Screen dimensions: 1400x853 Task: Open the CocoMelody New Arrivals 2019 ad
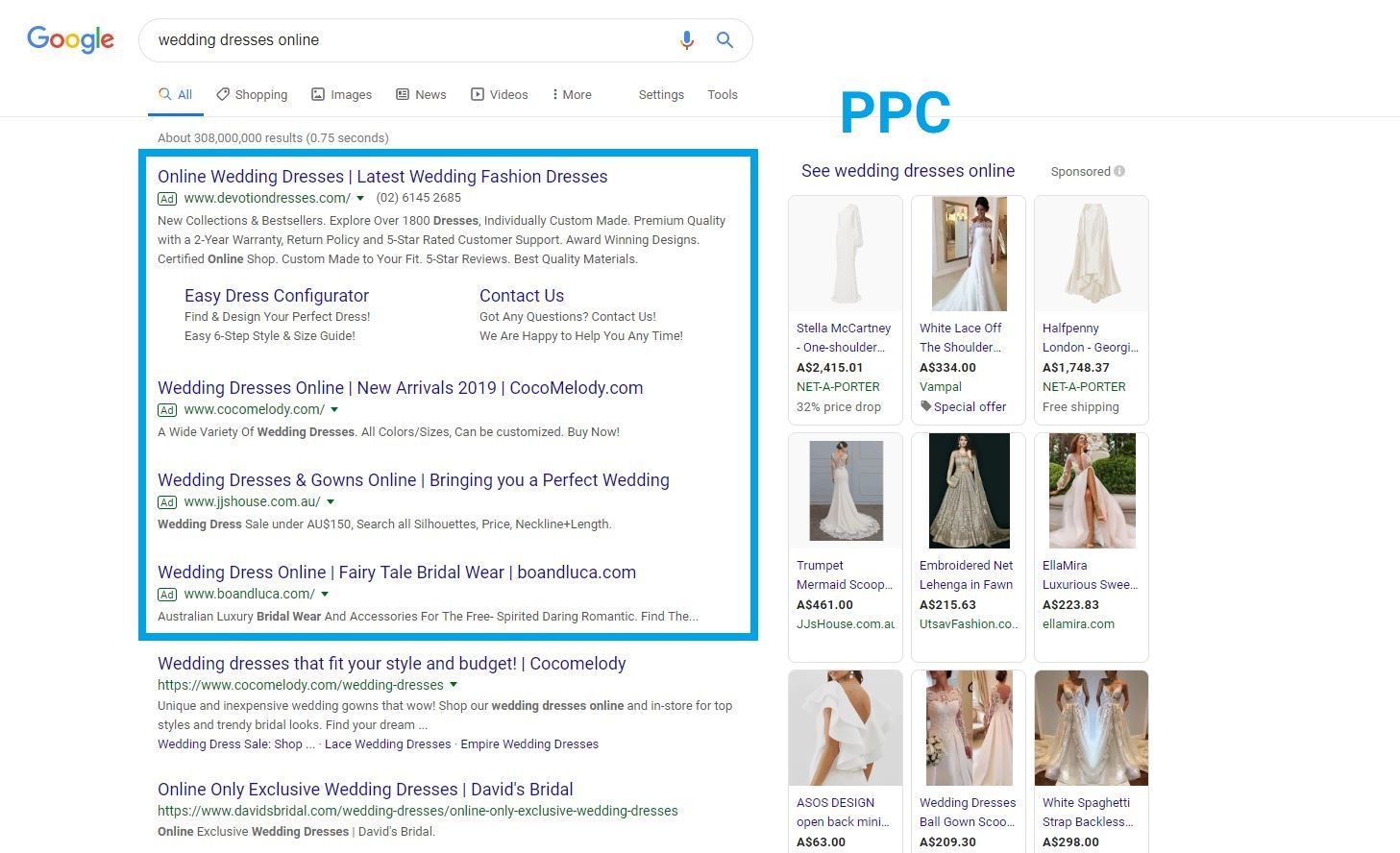[401, 388]
